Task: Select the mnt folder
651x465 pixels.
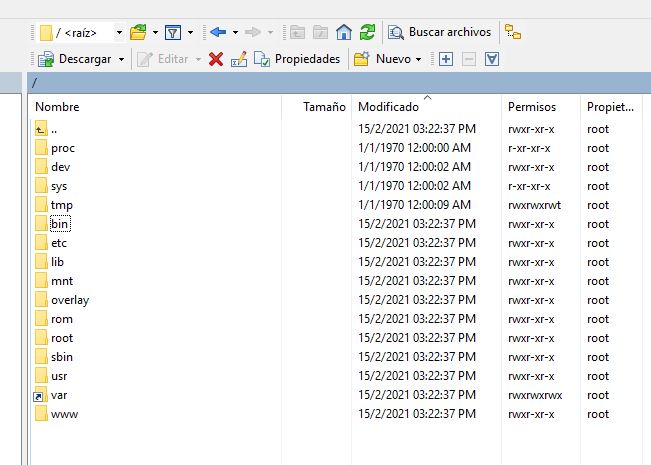Action: (x=62, y=281)
